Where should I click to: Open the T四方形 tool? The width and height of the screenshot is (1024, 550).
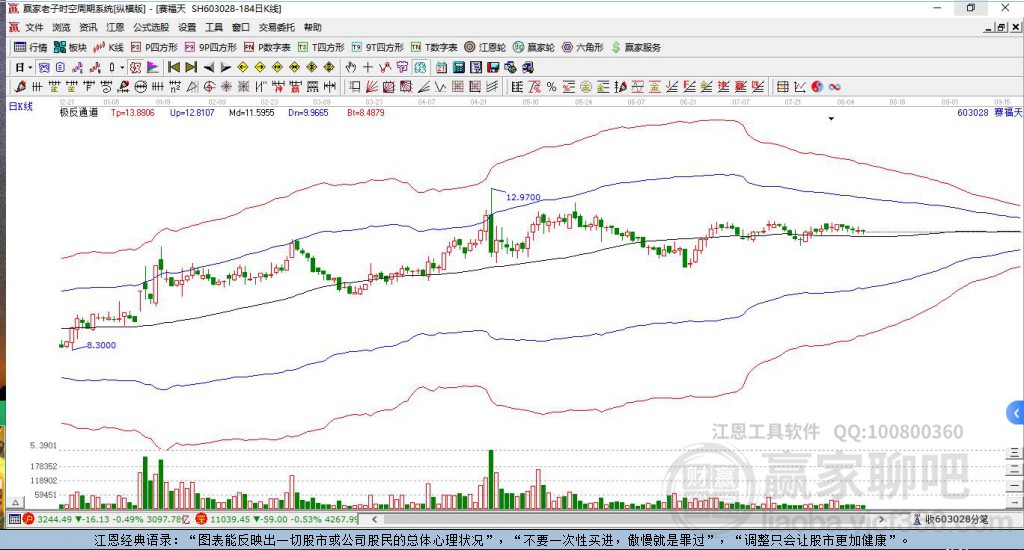click(x=321, y=47)
